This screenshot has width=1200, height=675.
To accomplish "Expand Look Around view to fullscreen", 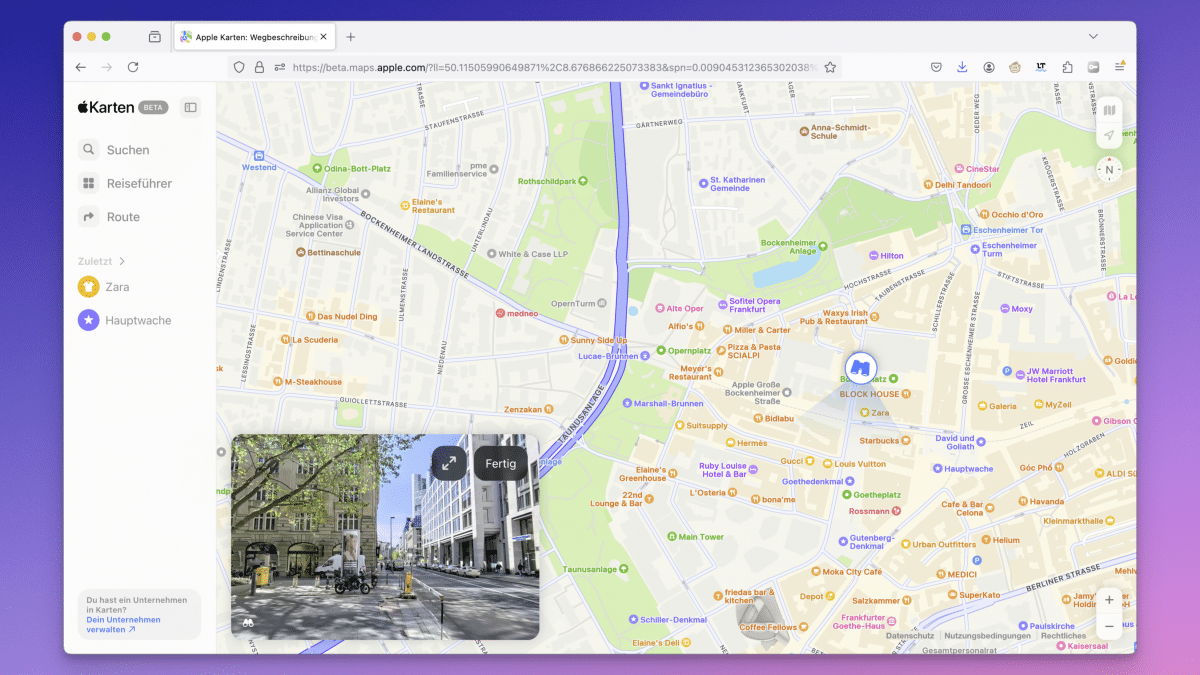I will coord(449,463).
